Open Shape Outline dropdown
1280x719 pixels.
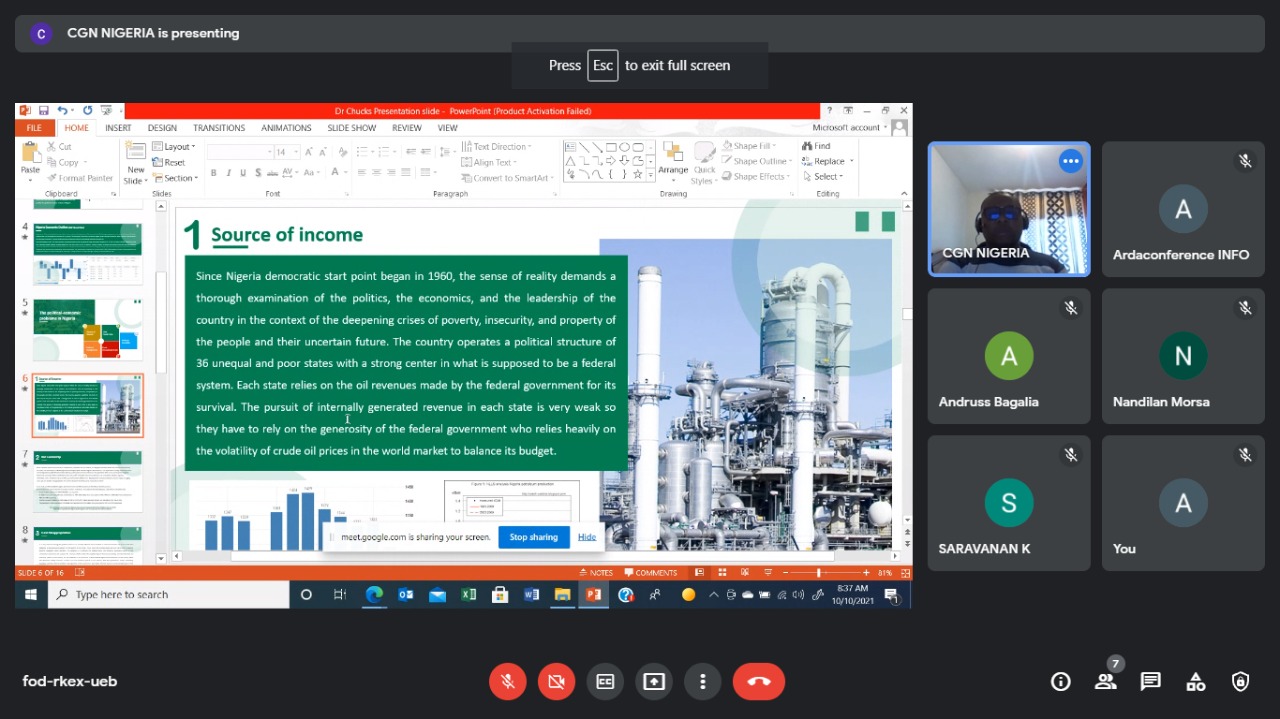[x=755, y=162]
